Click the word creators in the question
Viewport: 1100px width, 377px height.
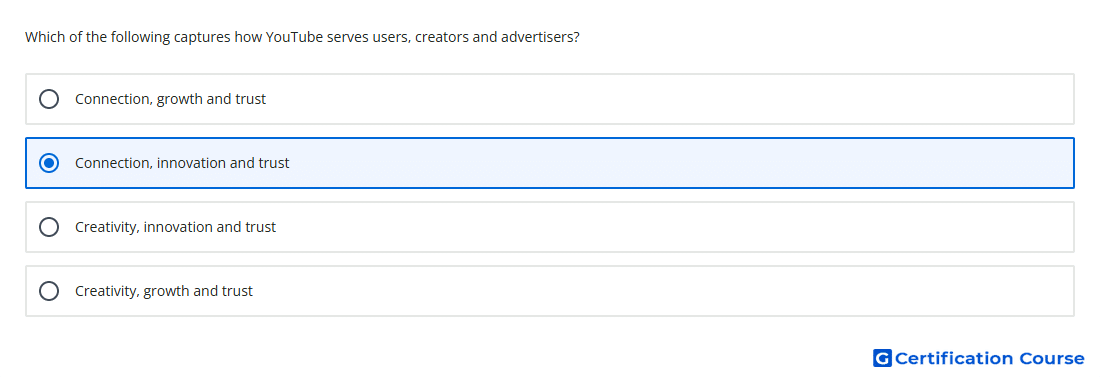pos(441,37)
